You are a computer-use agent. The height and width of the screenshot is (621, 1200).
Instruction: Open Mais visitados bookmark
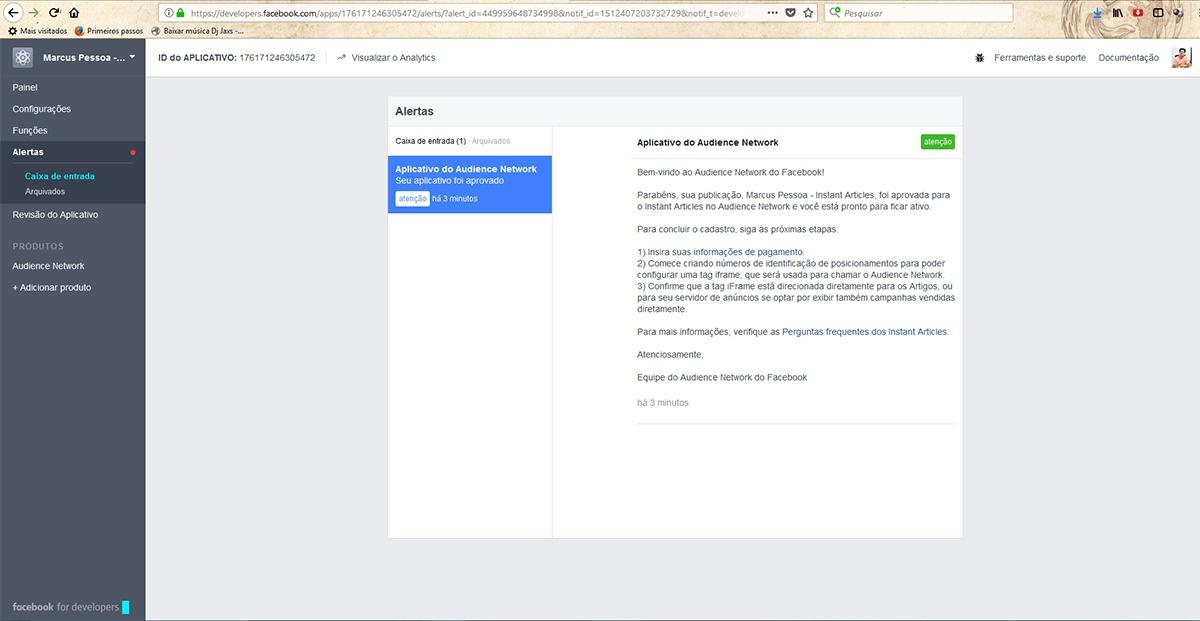pos(37,31)
